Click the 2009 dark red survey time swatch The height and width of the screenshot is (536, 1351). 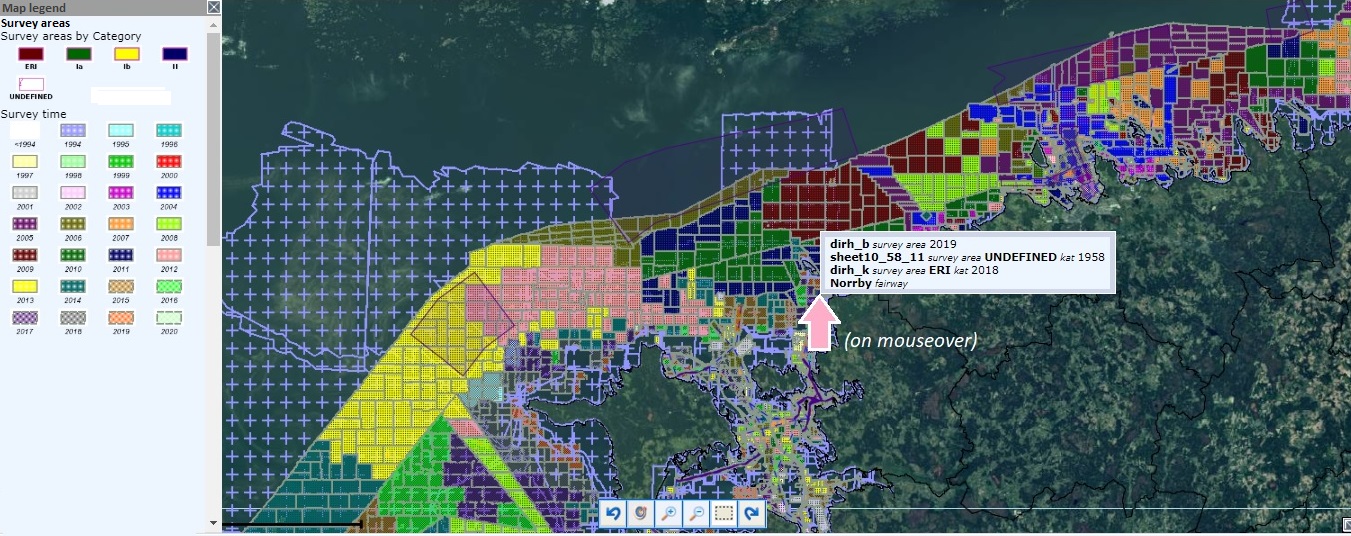click(24, 254)
